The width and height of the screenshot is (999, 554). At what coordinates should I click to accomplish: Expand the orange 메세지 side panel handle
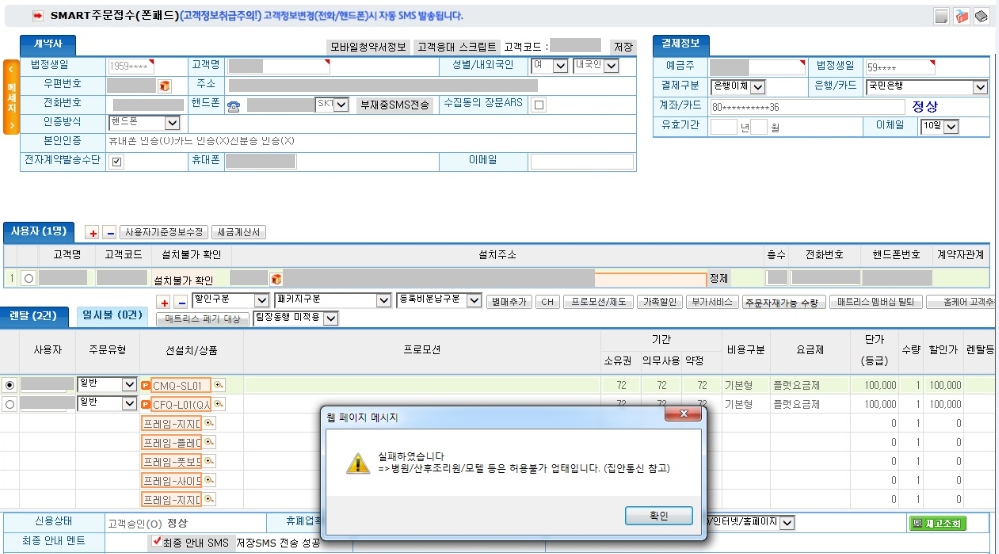pyautogui.click(x=11, y=97)
